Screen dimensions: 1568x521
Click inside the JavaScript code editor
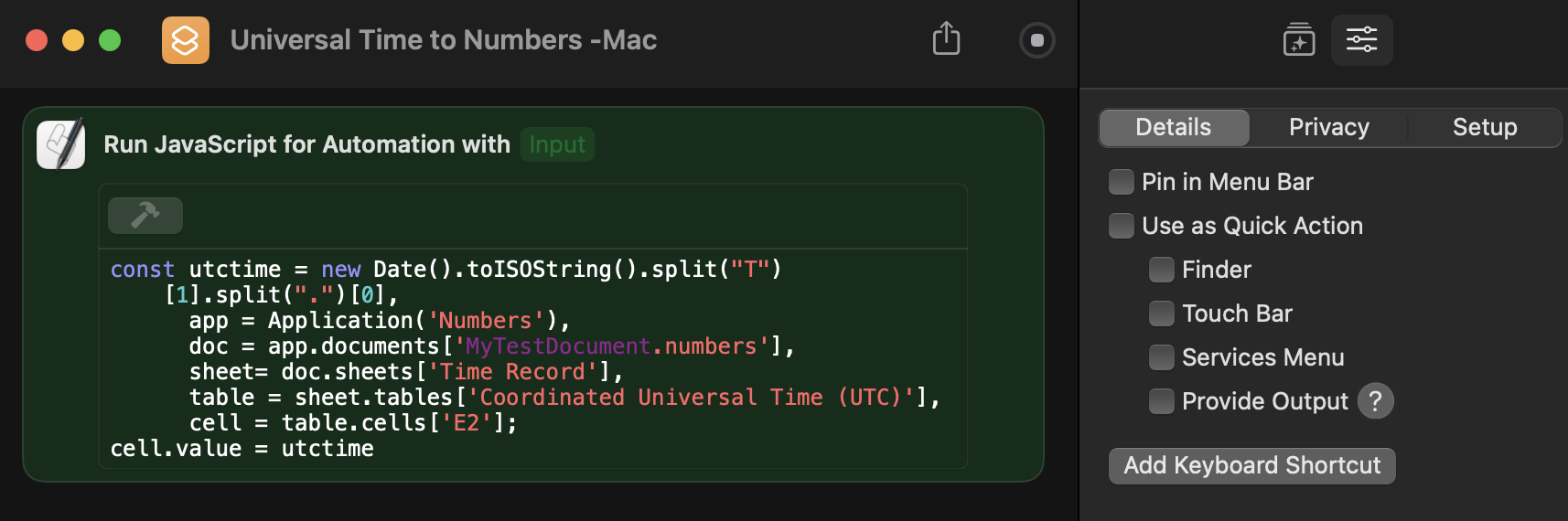coord(533,358)
